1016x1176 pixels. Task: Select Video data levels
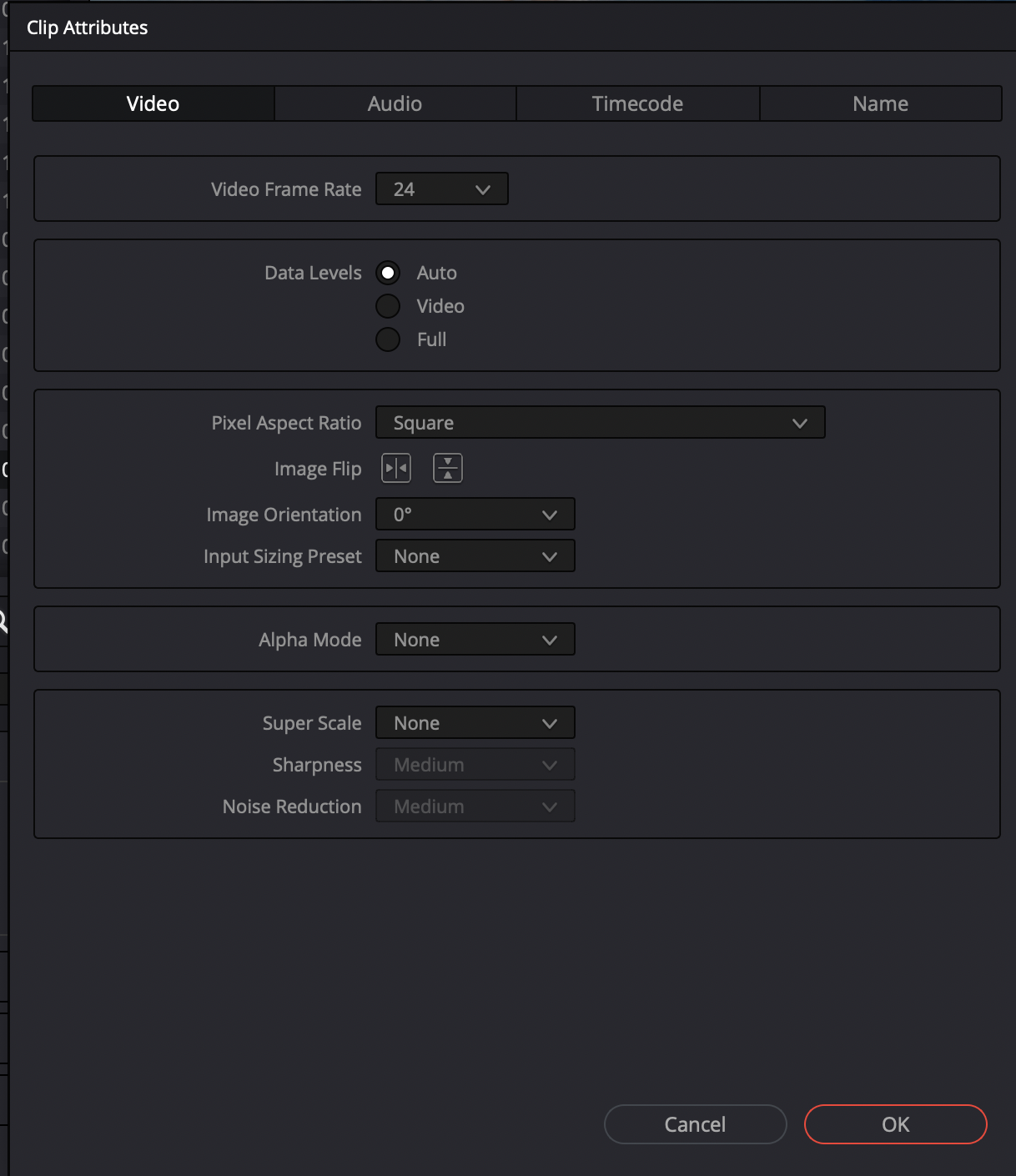coord(388,306)
